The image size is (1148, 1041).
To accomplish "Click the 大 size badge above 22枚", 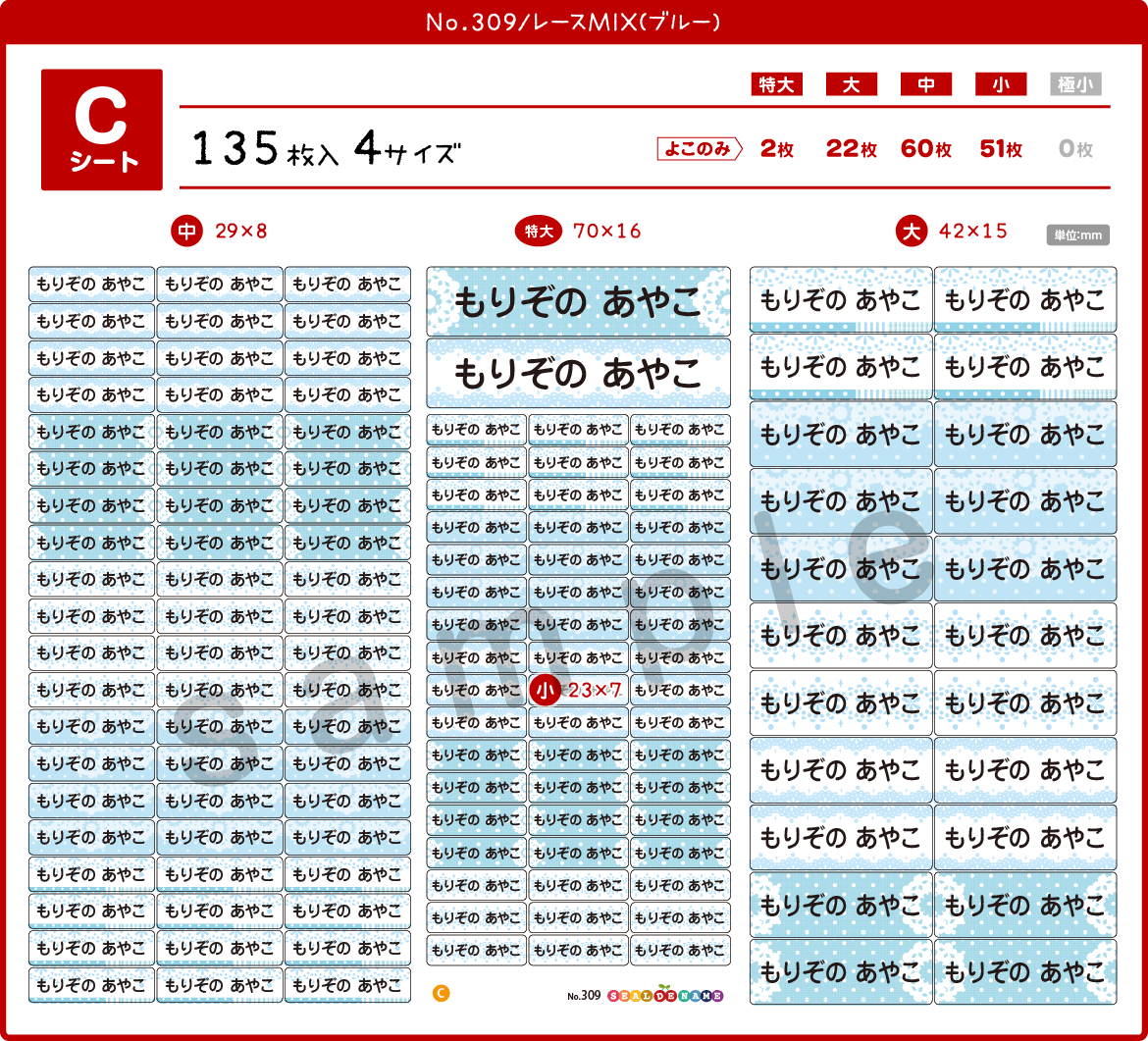I will tap(852, 84).
